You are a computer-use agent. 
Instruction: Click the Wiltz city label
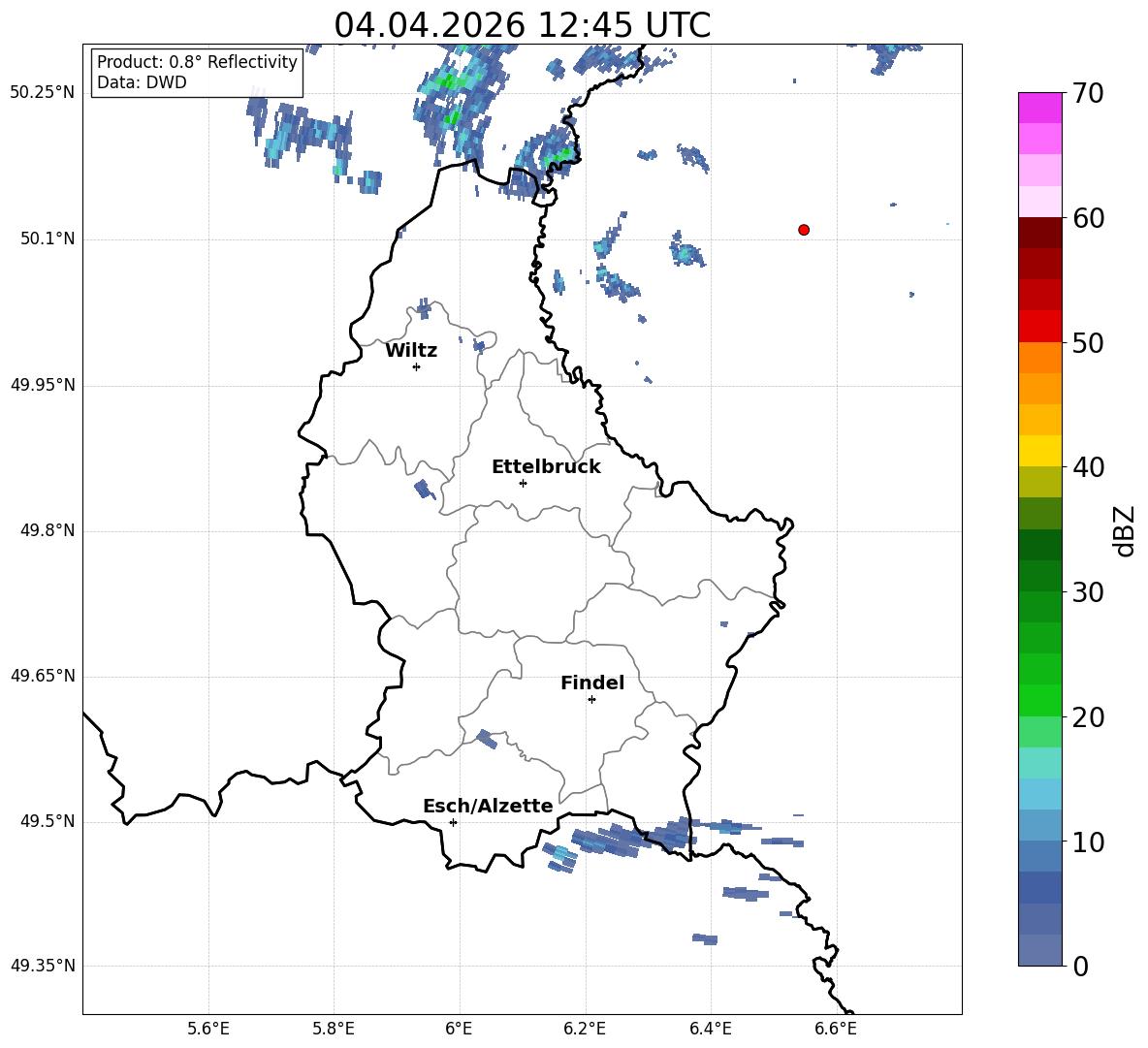(411, 351)
